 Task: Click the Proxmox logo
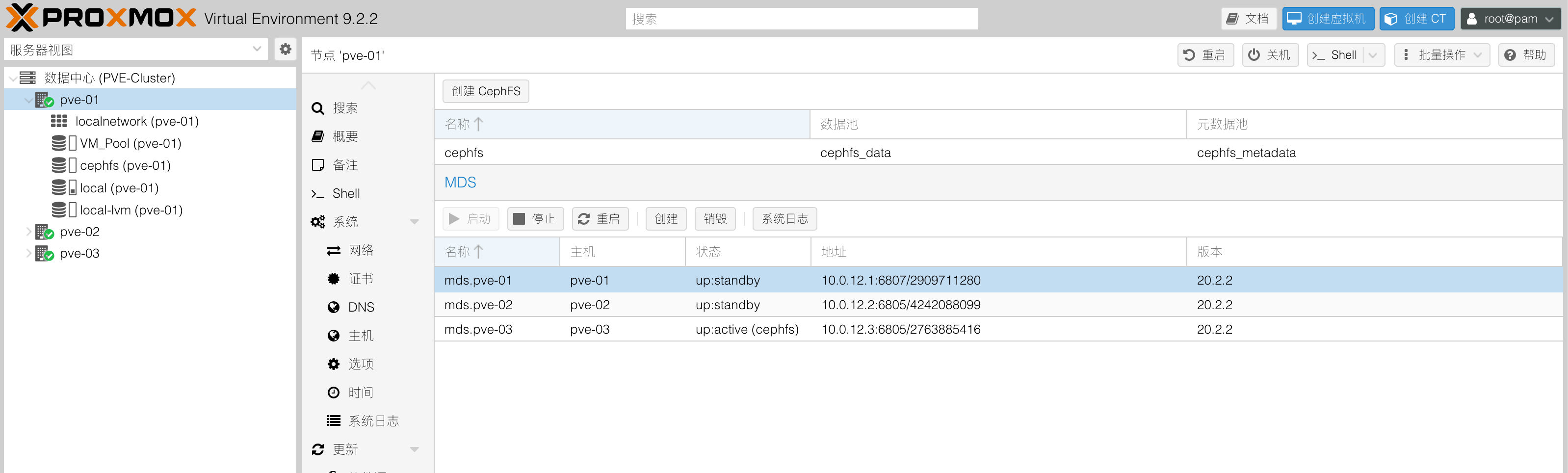point(101,18)
